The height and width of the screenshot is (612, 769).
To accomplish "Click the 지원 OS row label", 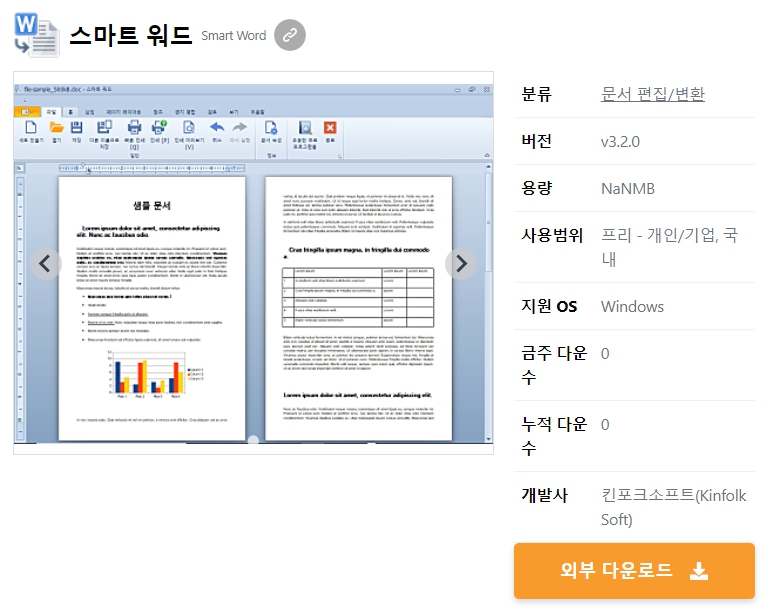I will pos(549,306).
